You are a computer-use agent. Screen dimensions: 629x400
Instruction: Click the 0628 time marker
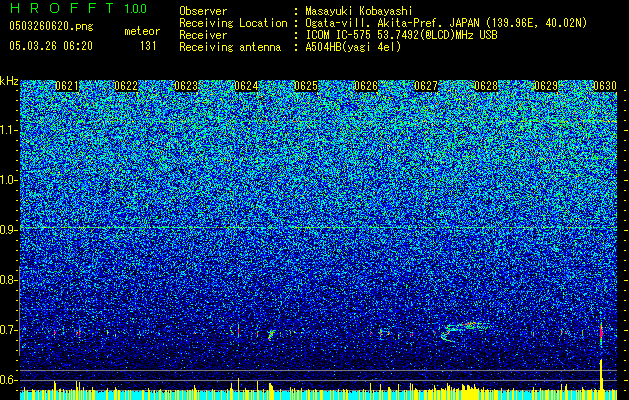coord(486,86)
